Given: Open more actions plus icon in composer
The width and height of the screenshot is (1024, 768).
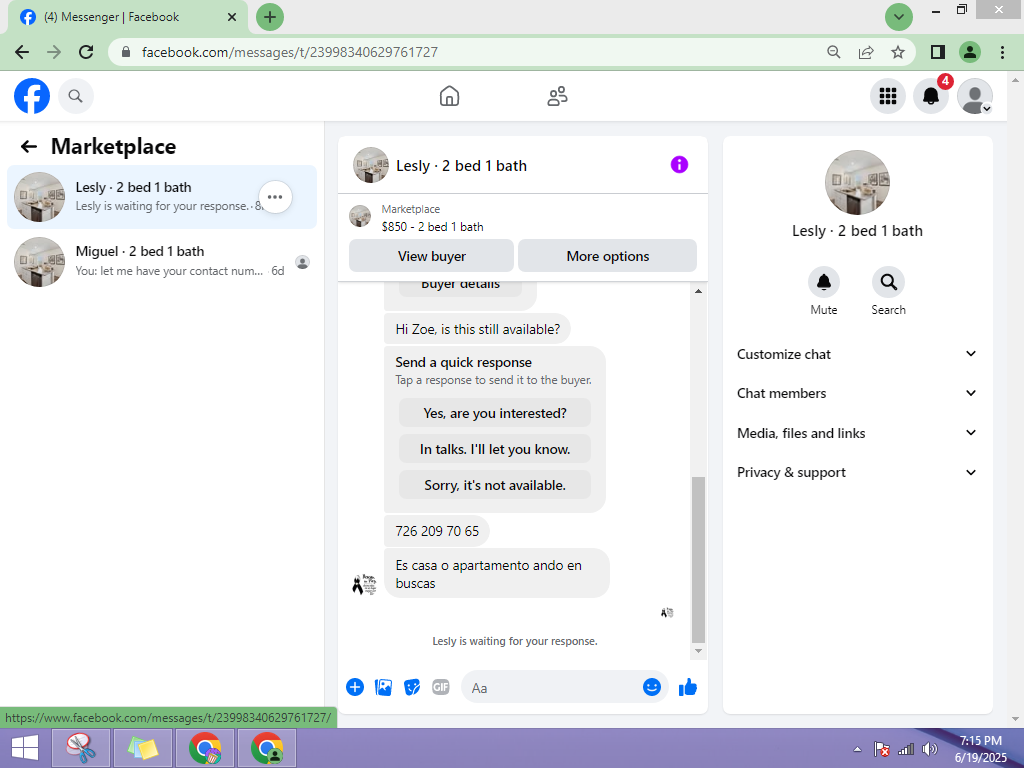Looking at the screenshot, I should tap(355, 687).
